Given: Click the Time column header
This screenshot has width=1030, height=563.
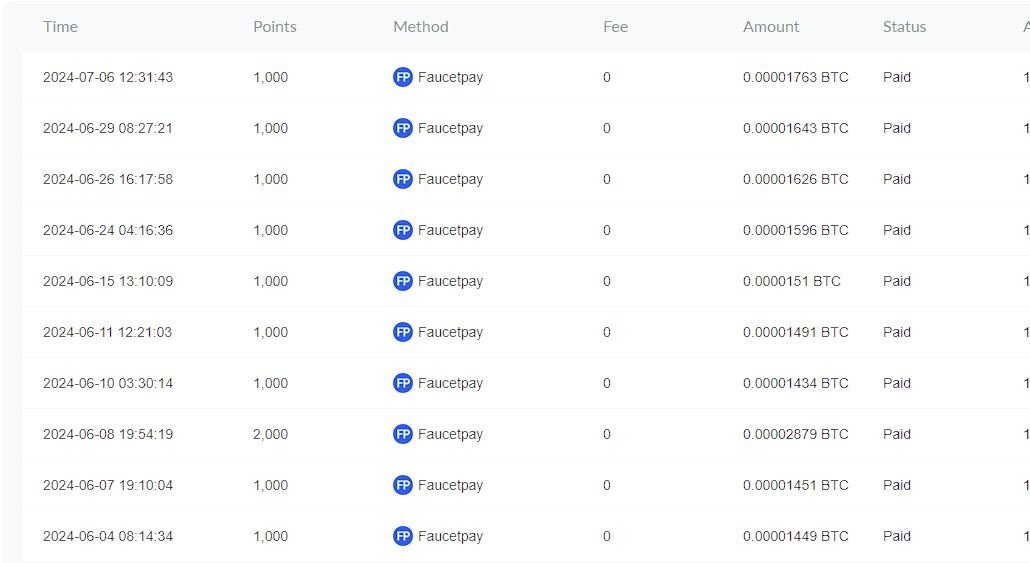Looking at the screenshot, I should tap(60, 27).
